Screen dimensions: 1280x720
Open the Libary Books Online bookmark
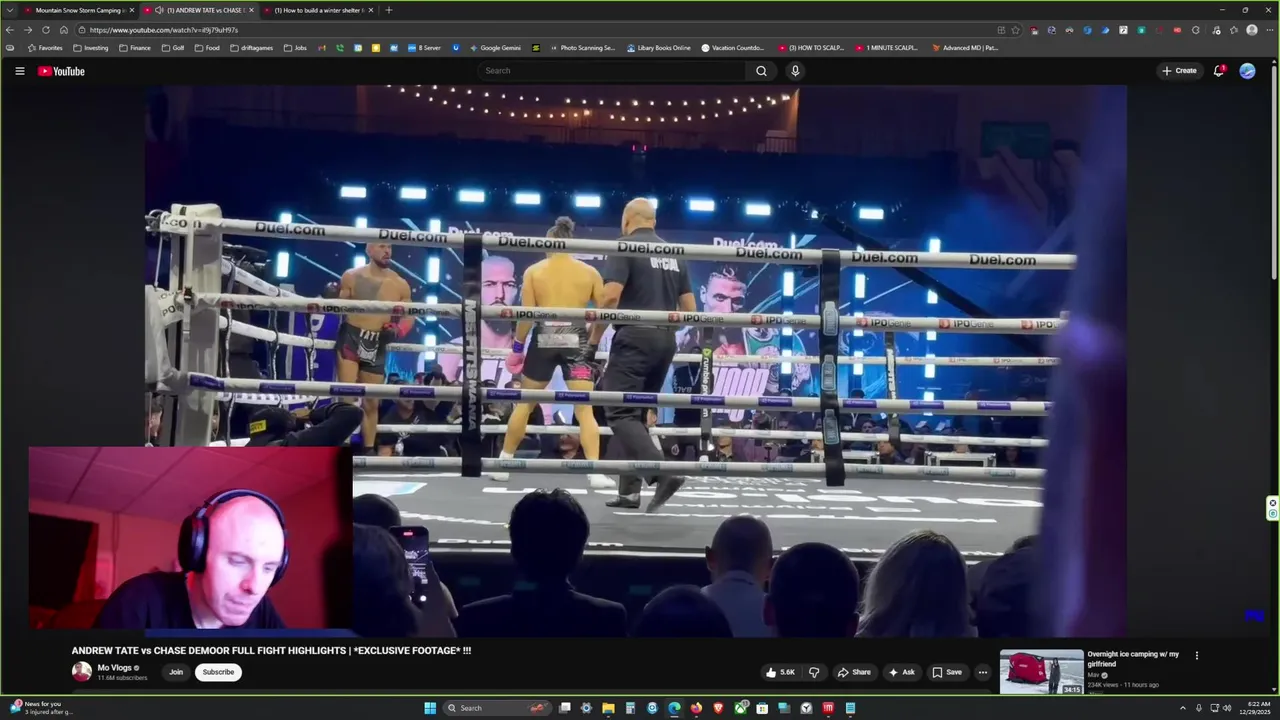point(658,48)
